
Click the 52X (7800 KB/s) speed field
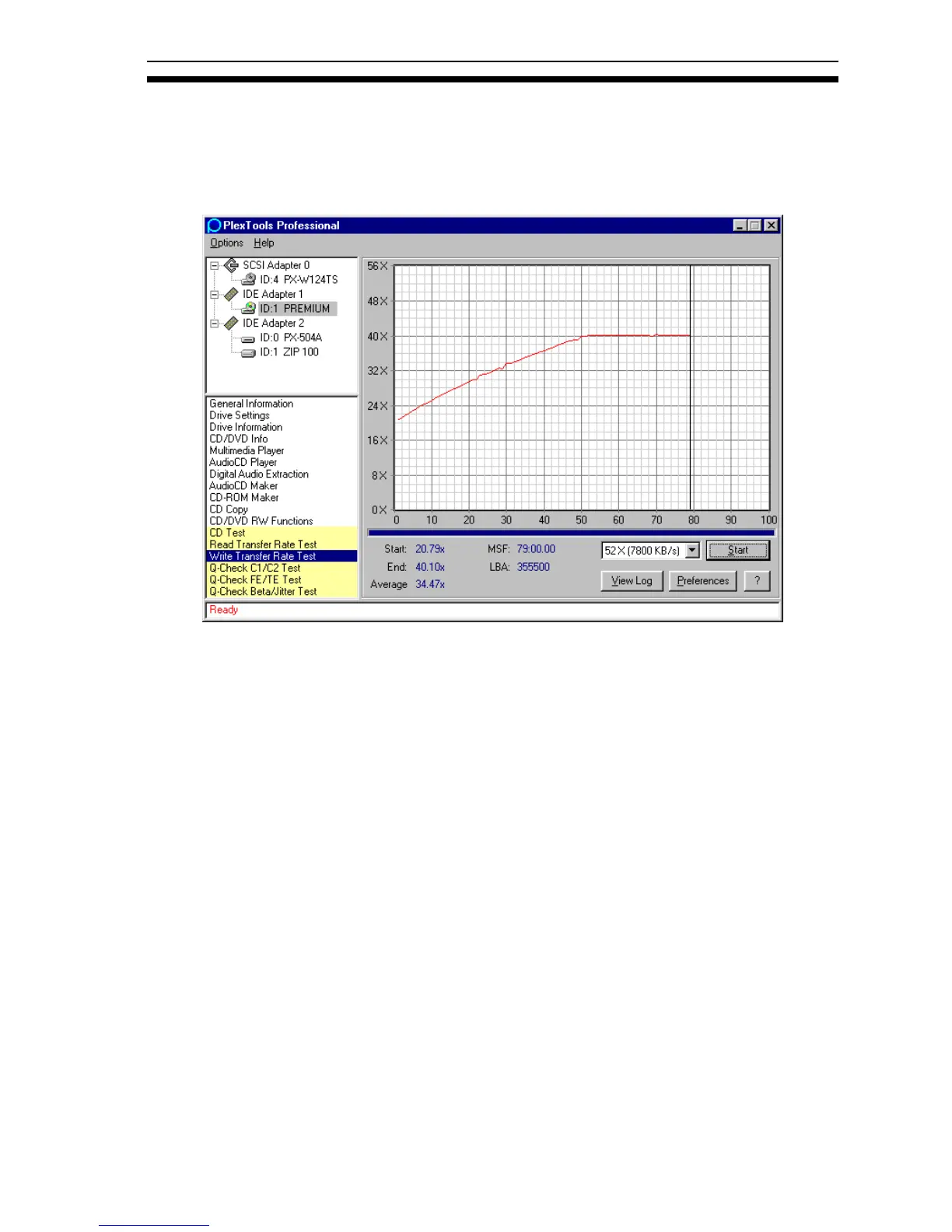click(643, 551)
